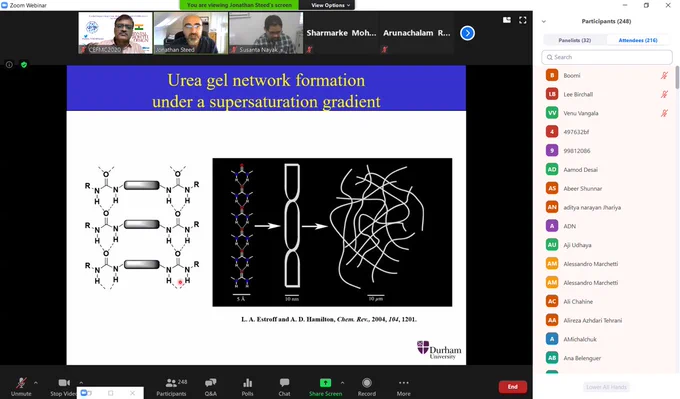
Task: Click the green Share Screen button
Action: pos(325,387)
